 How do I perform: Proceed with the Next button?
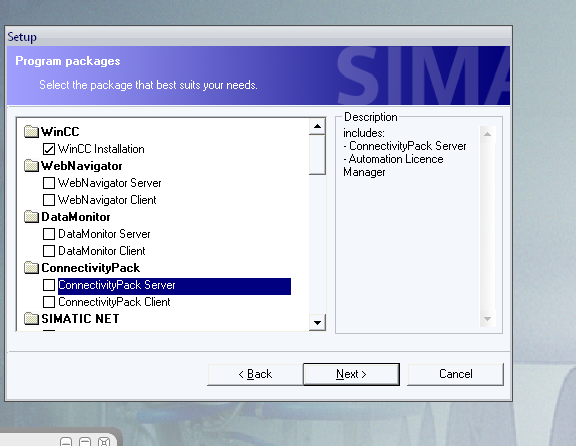[x=351, y=374]
